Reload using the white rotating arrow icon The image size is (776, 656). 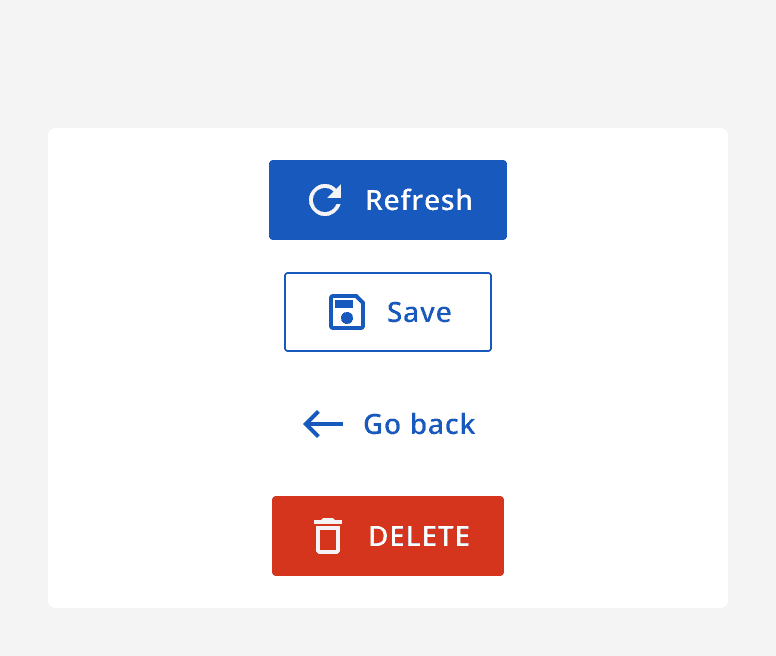[325, 200]
